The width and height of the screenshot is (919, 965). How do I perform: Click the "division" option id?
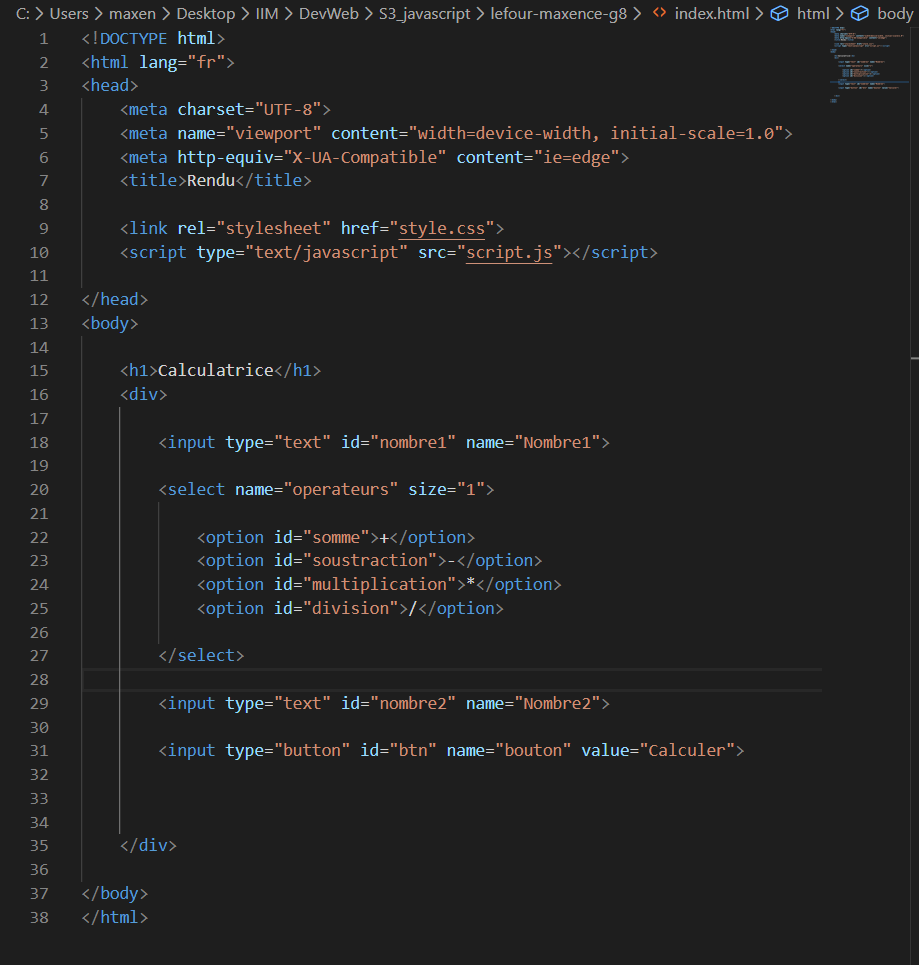pyautogui.click(x=350, y=609)
